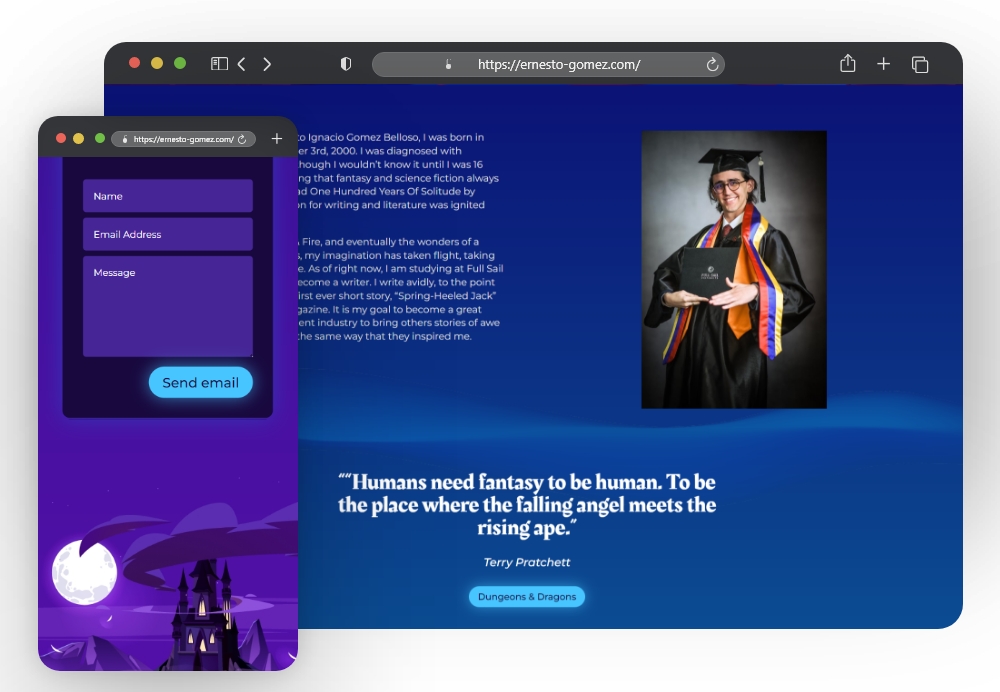The image size is (1000, 692).
Task: Select the ernesto-gomez.com URL in the large browser
Action: (x=559, y=64)
